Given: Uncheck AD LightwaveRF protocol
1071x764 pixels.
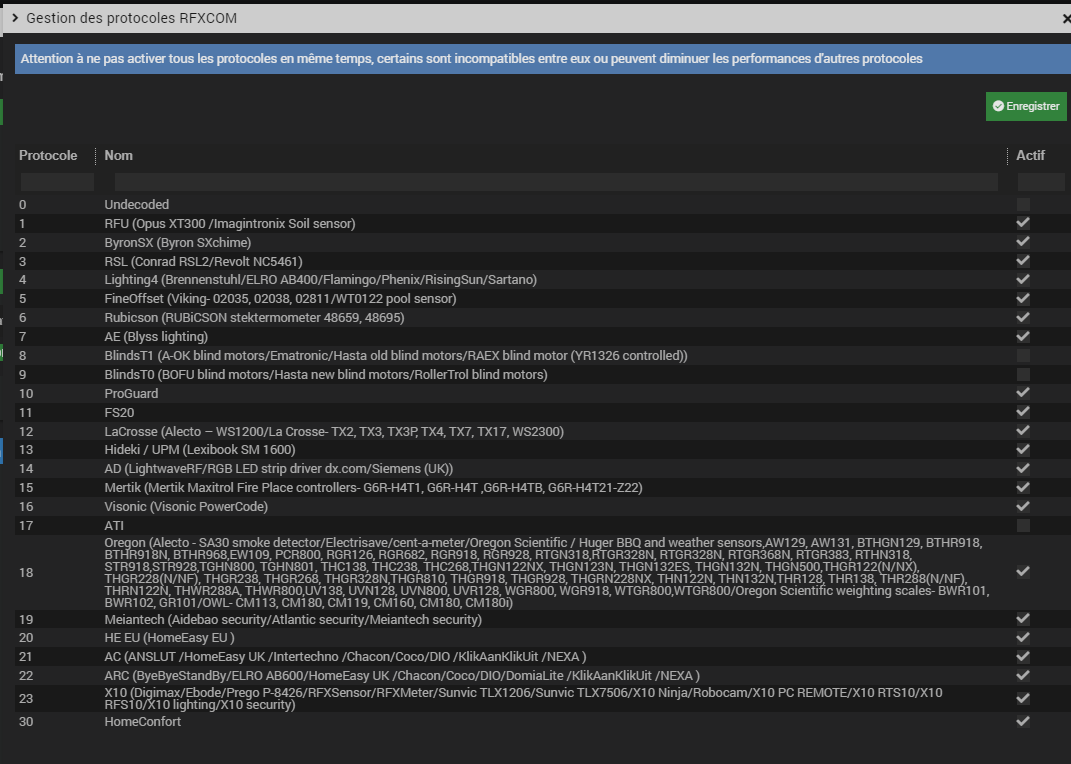Looking at the screenshot, I should pyautogui.click(x=1023, y=468).
